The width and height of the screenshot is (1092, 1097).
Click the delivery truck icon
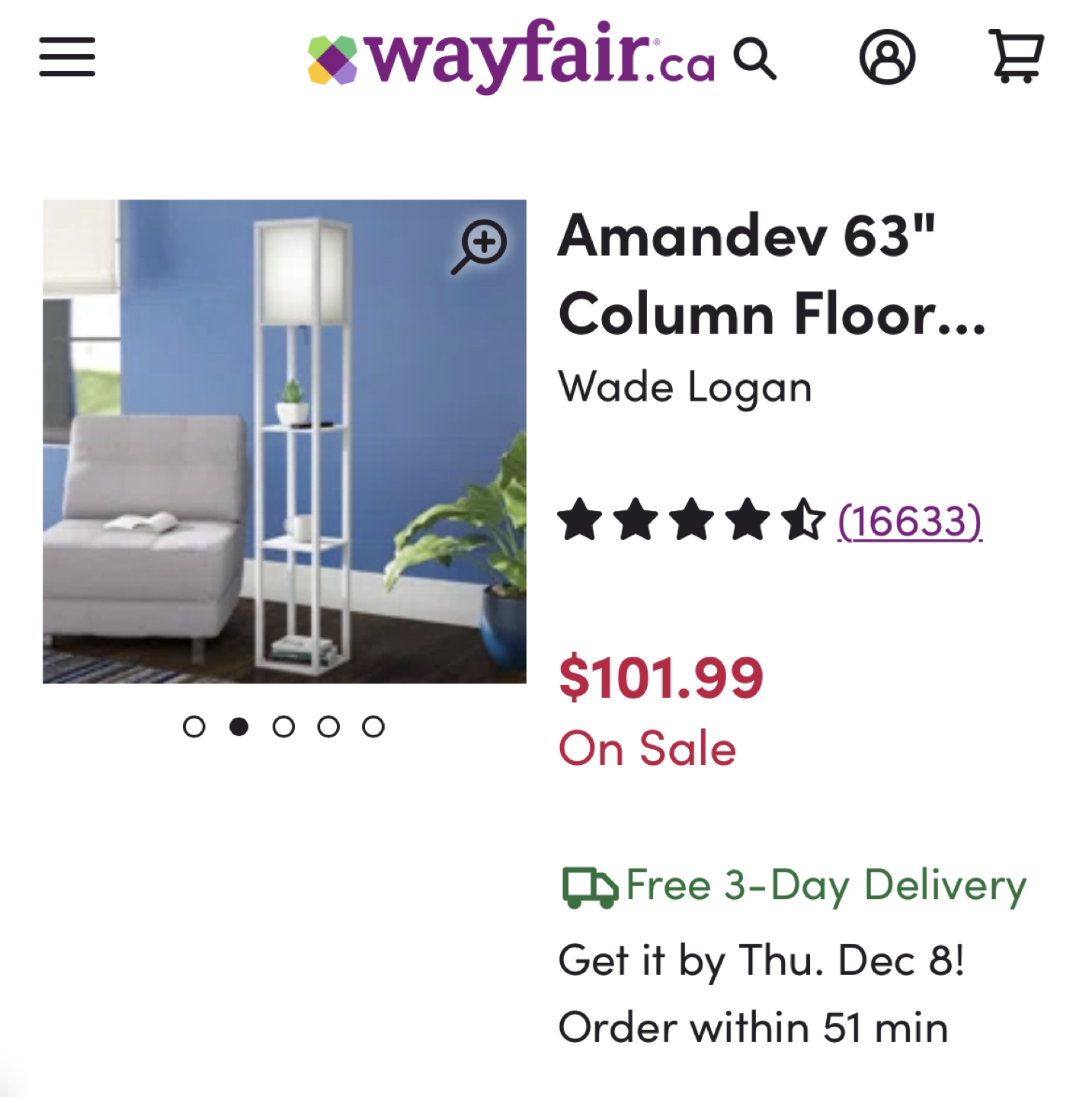tap(589, 888)
